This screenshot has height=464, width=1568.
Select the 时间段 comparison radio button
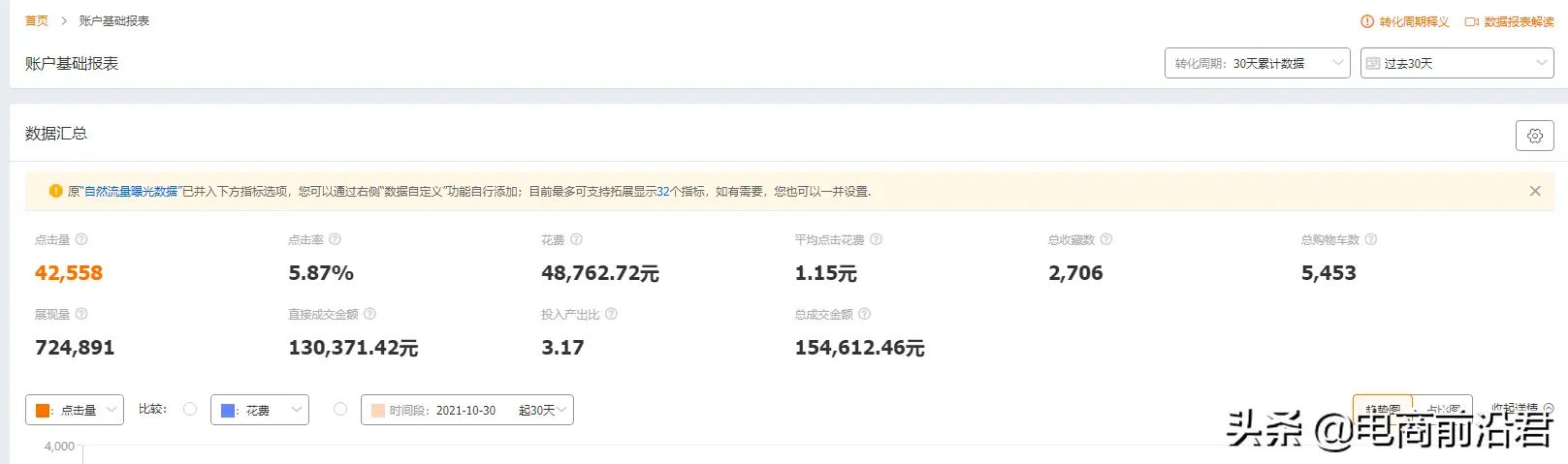pos(340,410)
